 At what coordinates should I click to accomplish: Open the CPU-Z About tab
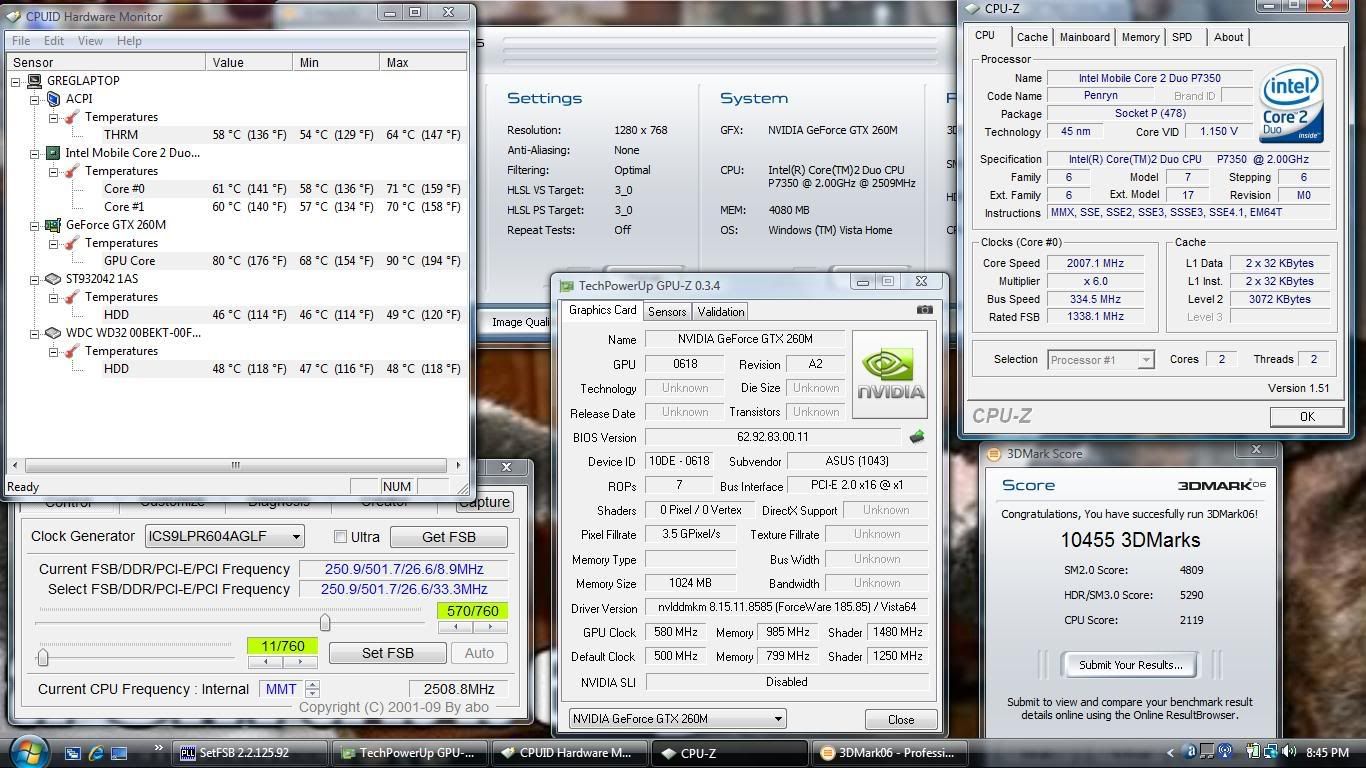[x=1228, y=37]
